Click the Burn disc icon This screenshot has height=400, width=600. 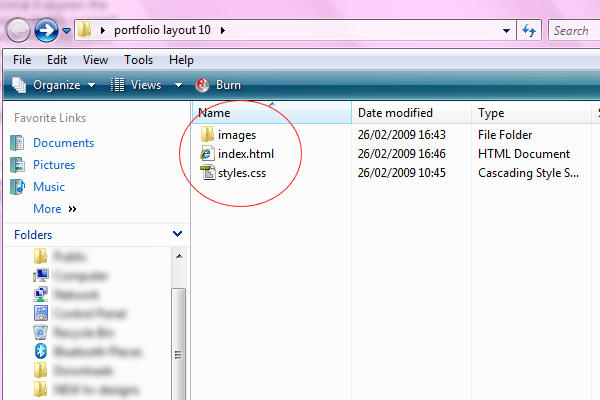point(202,85)
